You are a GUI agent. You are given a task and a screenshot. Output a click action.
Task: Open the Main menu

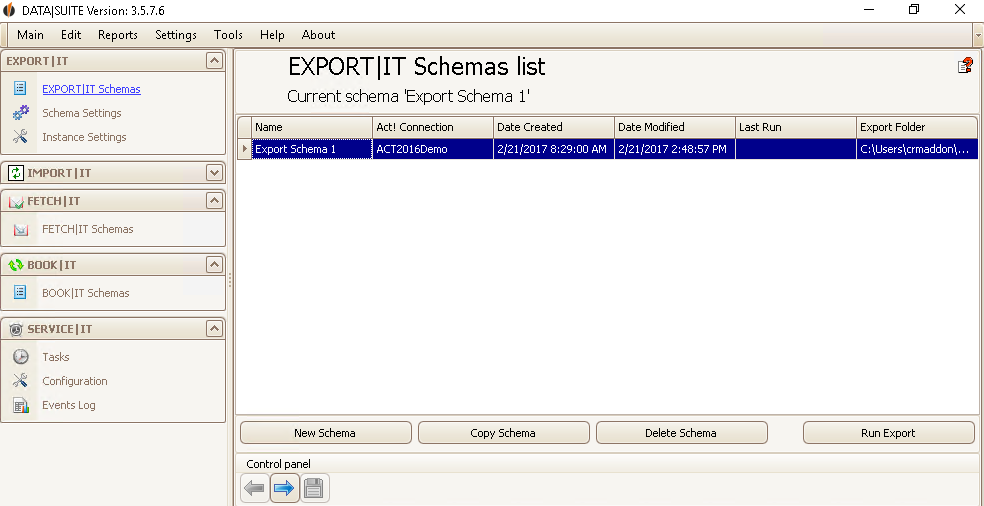(30, 35)
